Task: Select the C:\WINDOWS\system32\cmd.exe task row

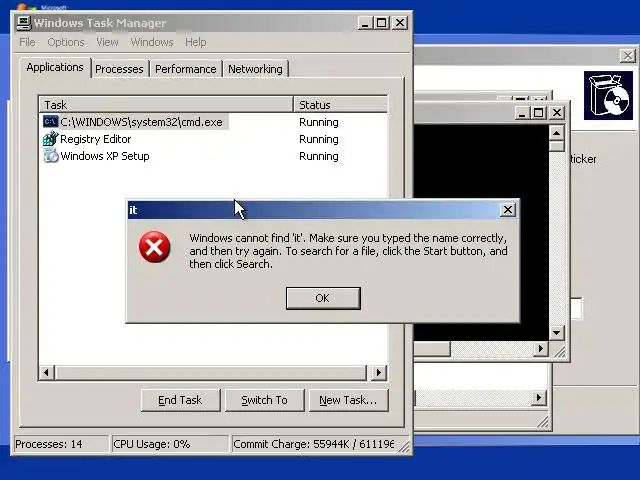Action: pyautogui.click(x=213, y=122)
